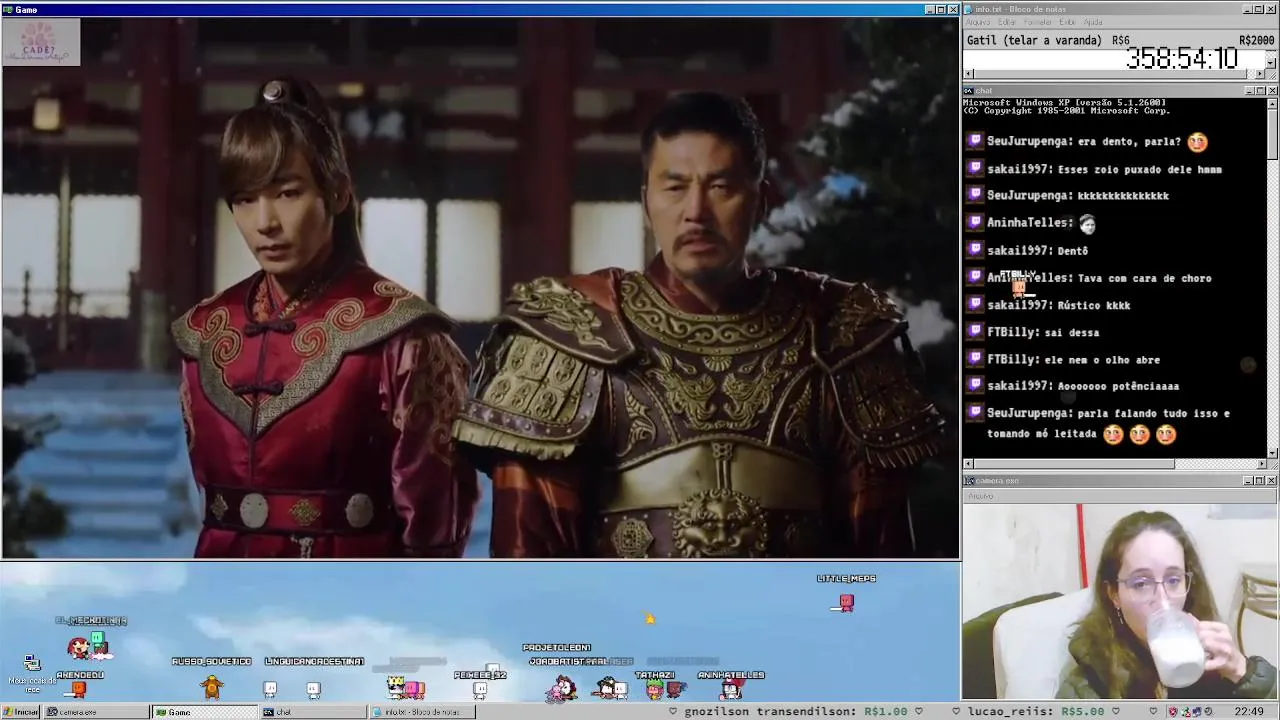The height and width of the screenshot is (720, 1280).
Task: Click sakai1997 username on 'Dentô' message
Action: 1019,251
